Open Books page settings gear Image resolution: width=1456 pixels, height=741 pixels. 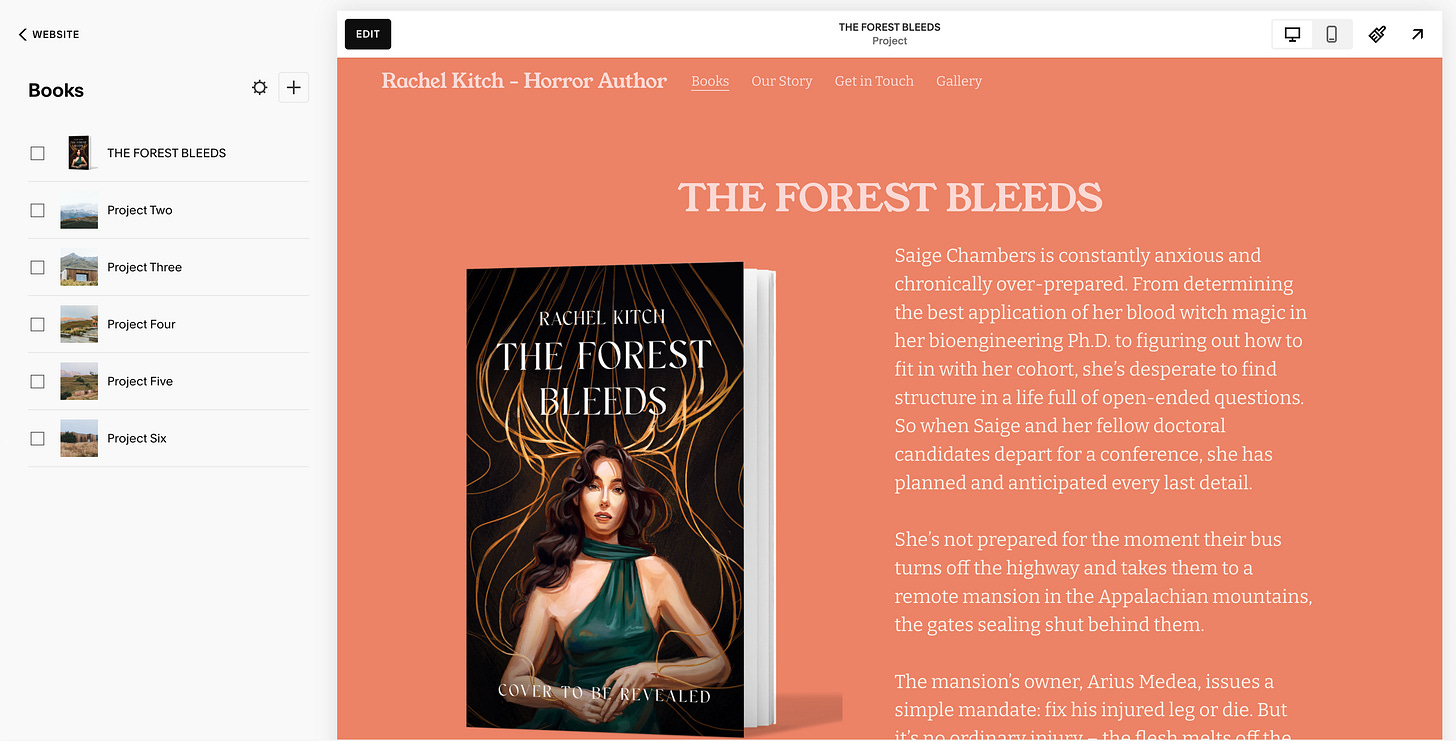click(260, 88)
